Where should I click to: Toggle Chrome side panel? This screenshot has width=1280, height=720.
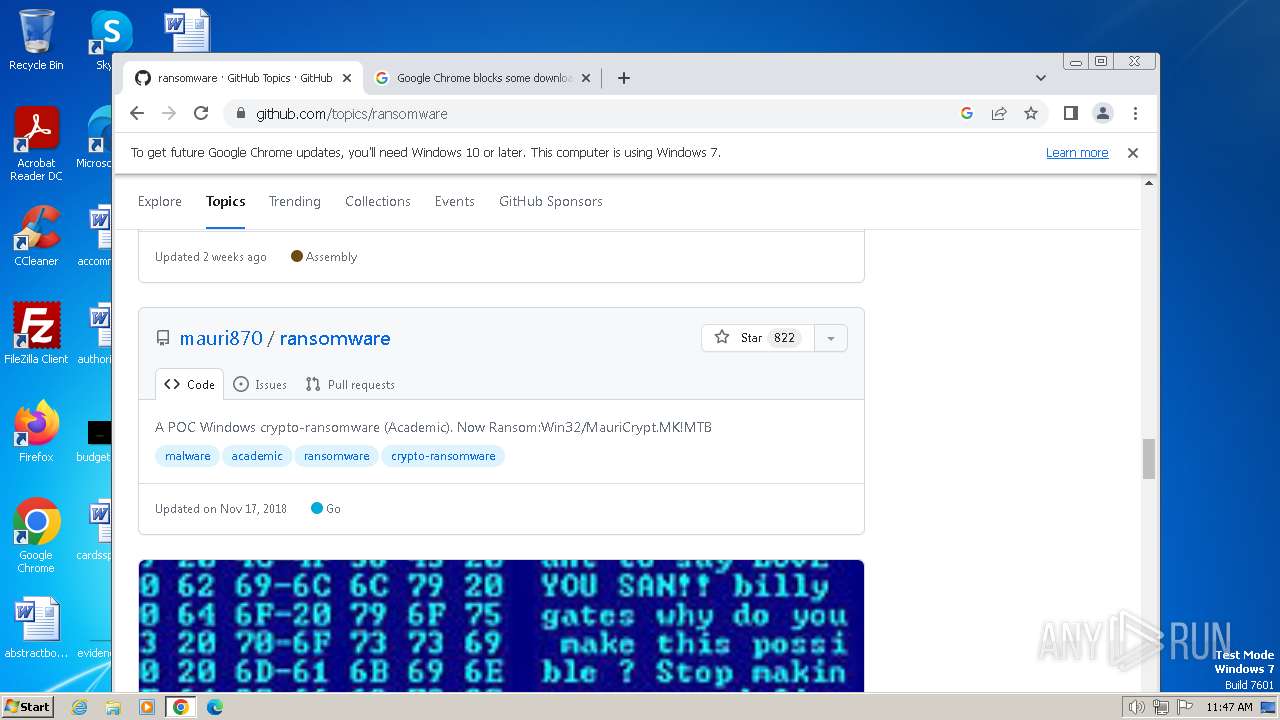click(1071, 113)
